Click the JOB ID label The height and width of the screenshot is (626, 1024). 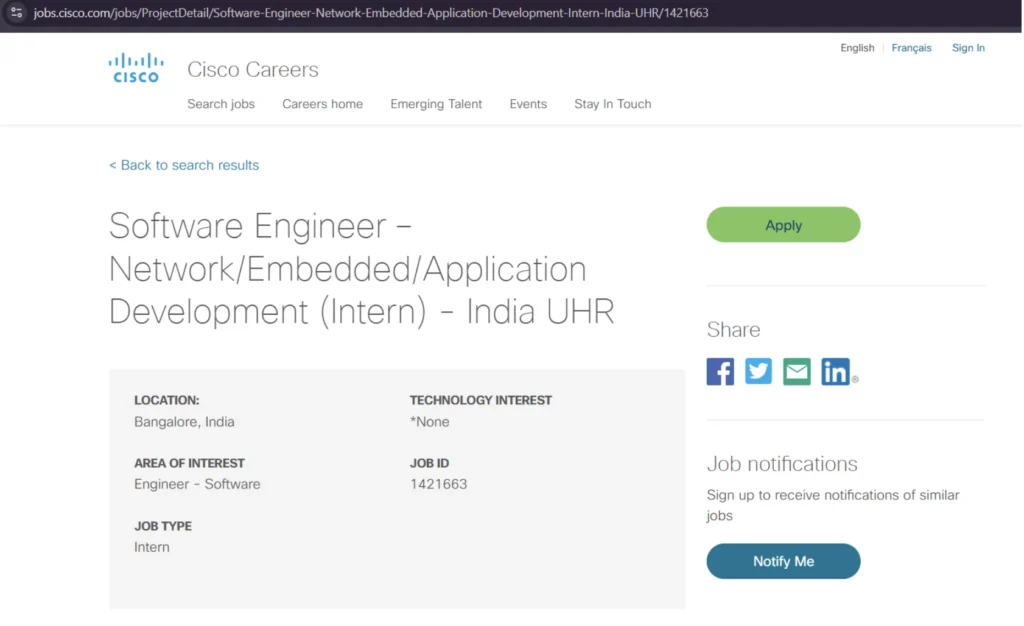point(429,463)
